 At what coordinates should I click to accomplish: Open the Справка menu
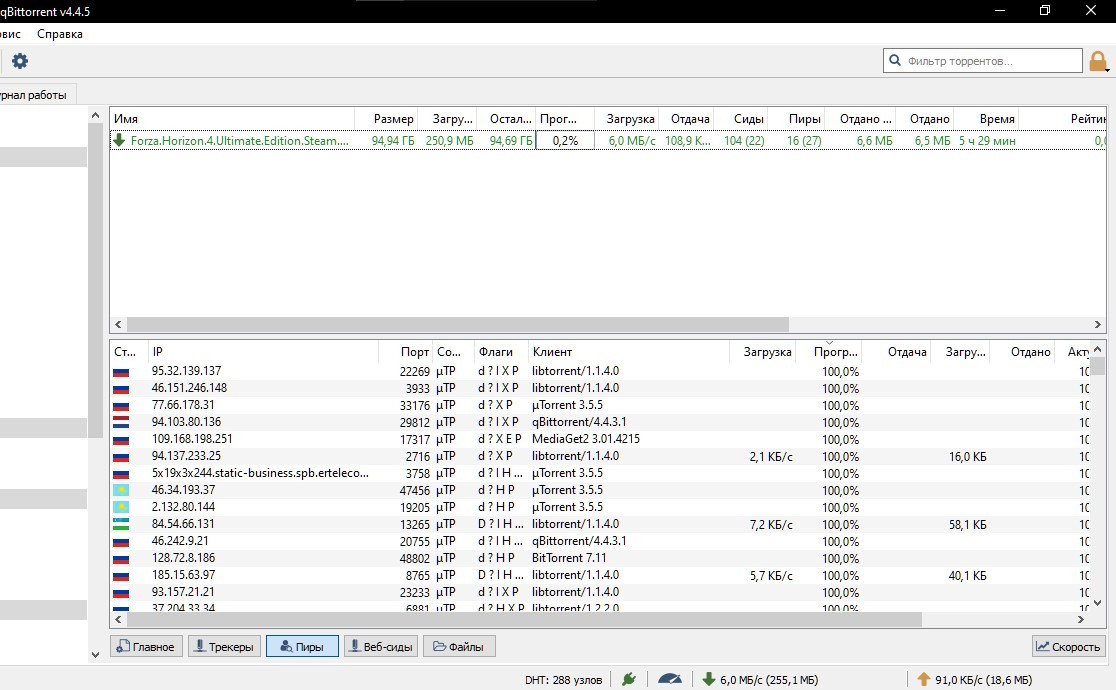(60, 34)
